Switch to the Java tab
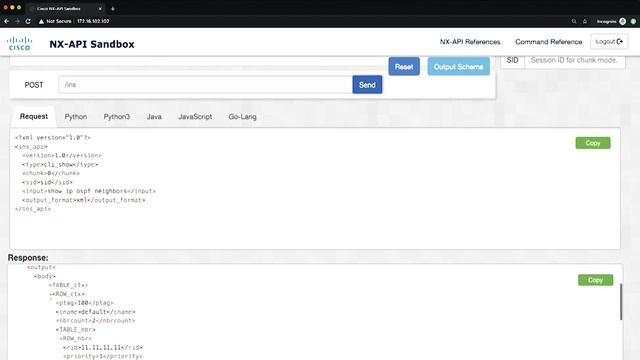640x360 pixels. pyautogui.click(x=154, y=117)
